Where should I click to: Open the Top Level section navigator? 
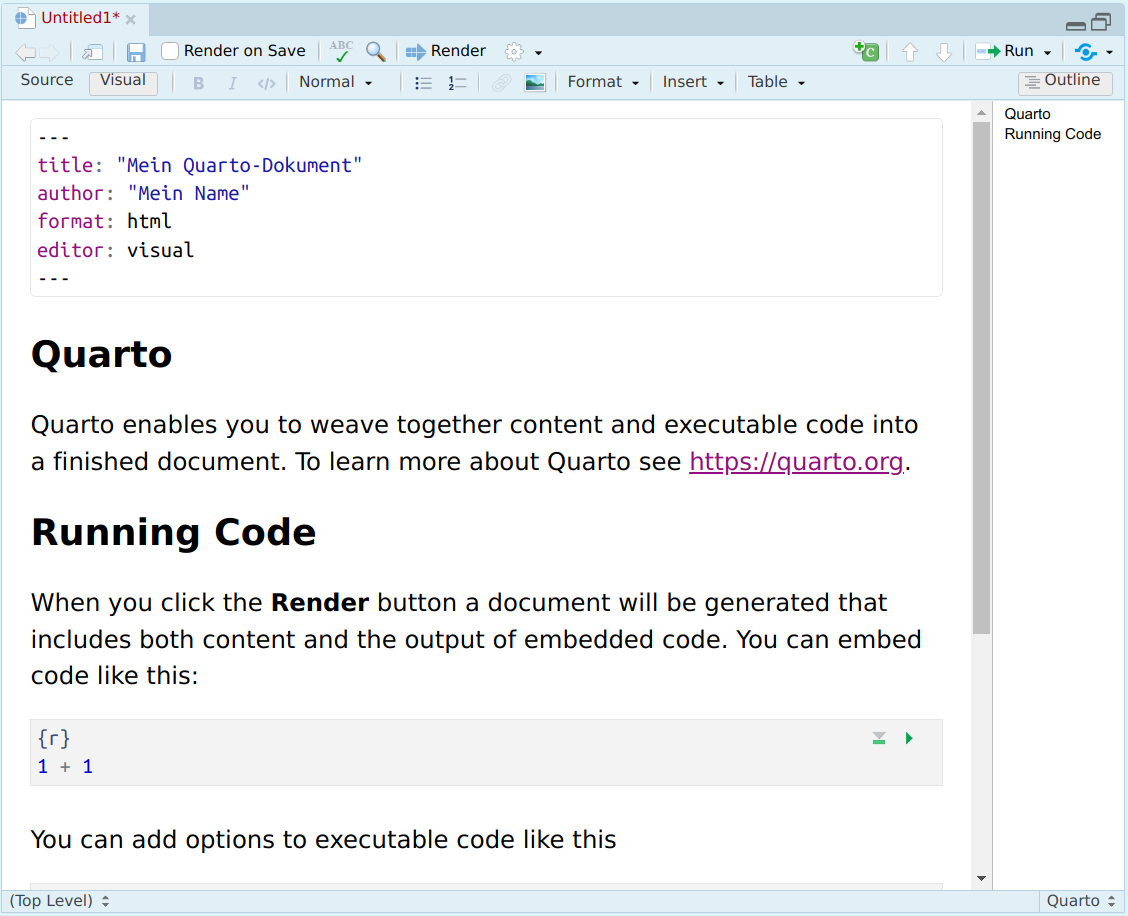[59, 901]
